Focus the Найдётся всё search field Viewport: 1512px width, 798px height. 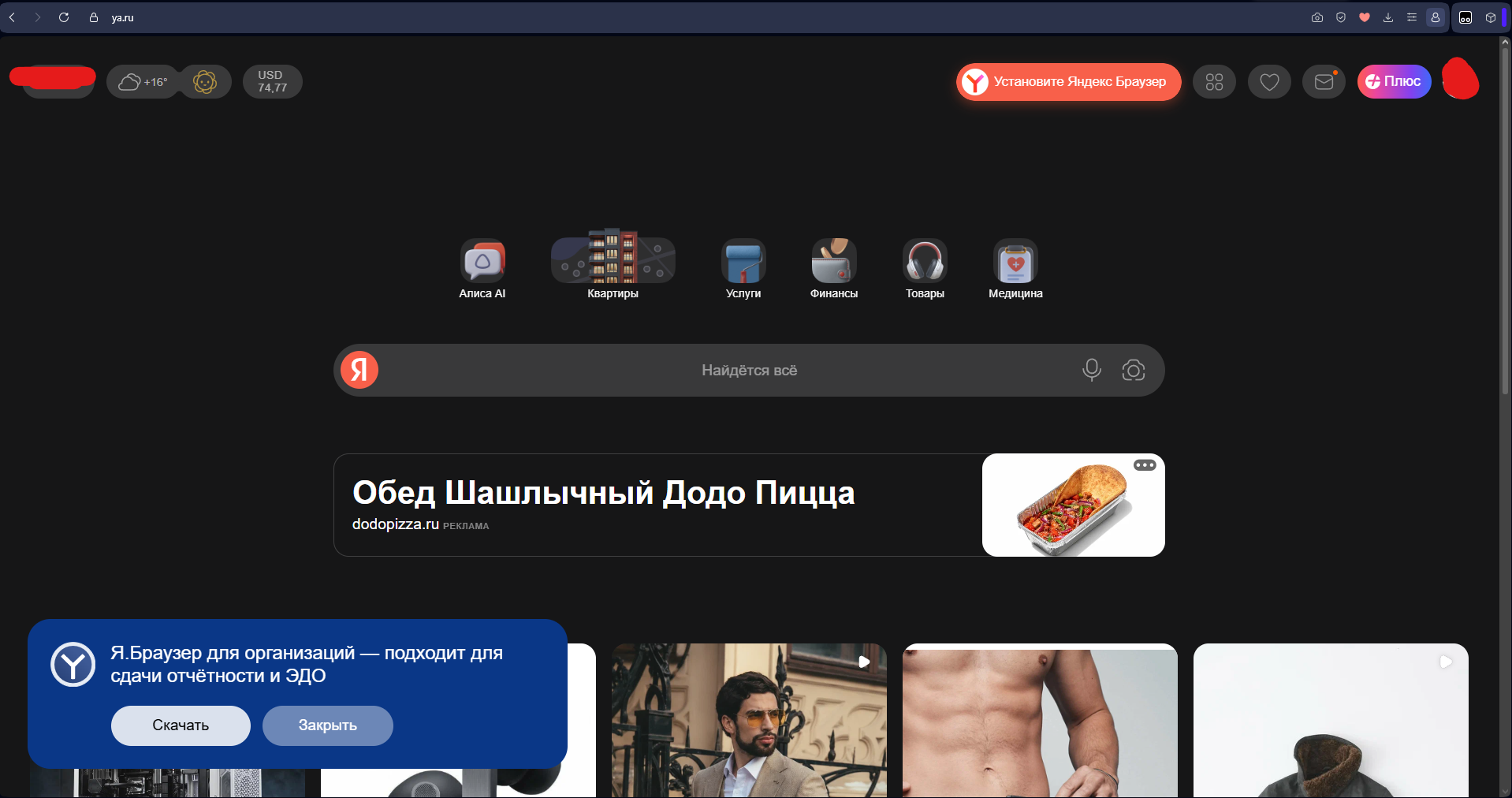749,370
